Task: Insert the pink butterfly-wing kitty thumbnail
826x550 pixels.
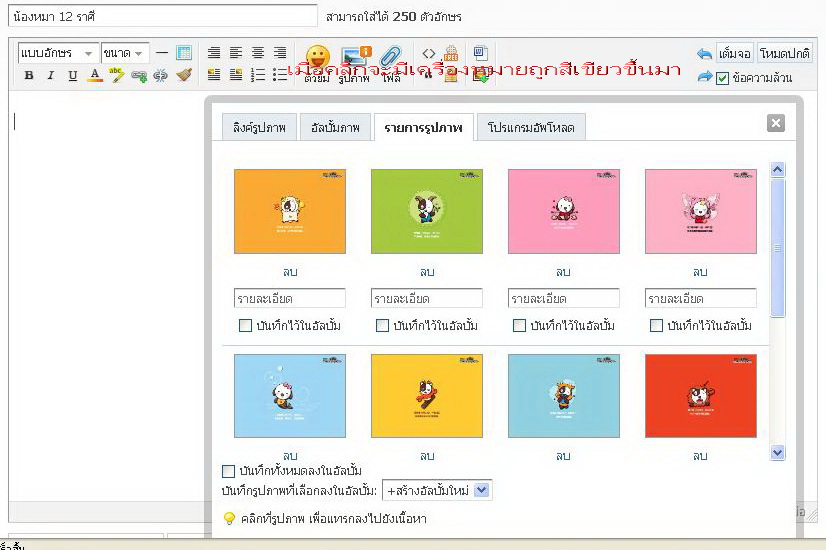Action: (x=701, y=211)
